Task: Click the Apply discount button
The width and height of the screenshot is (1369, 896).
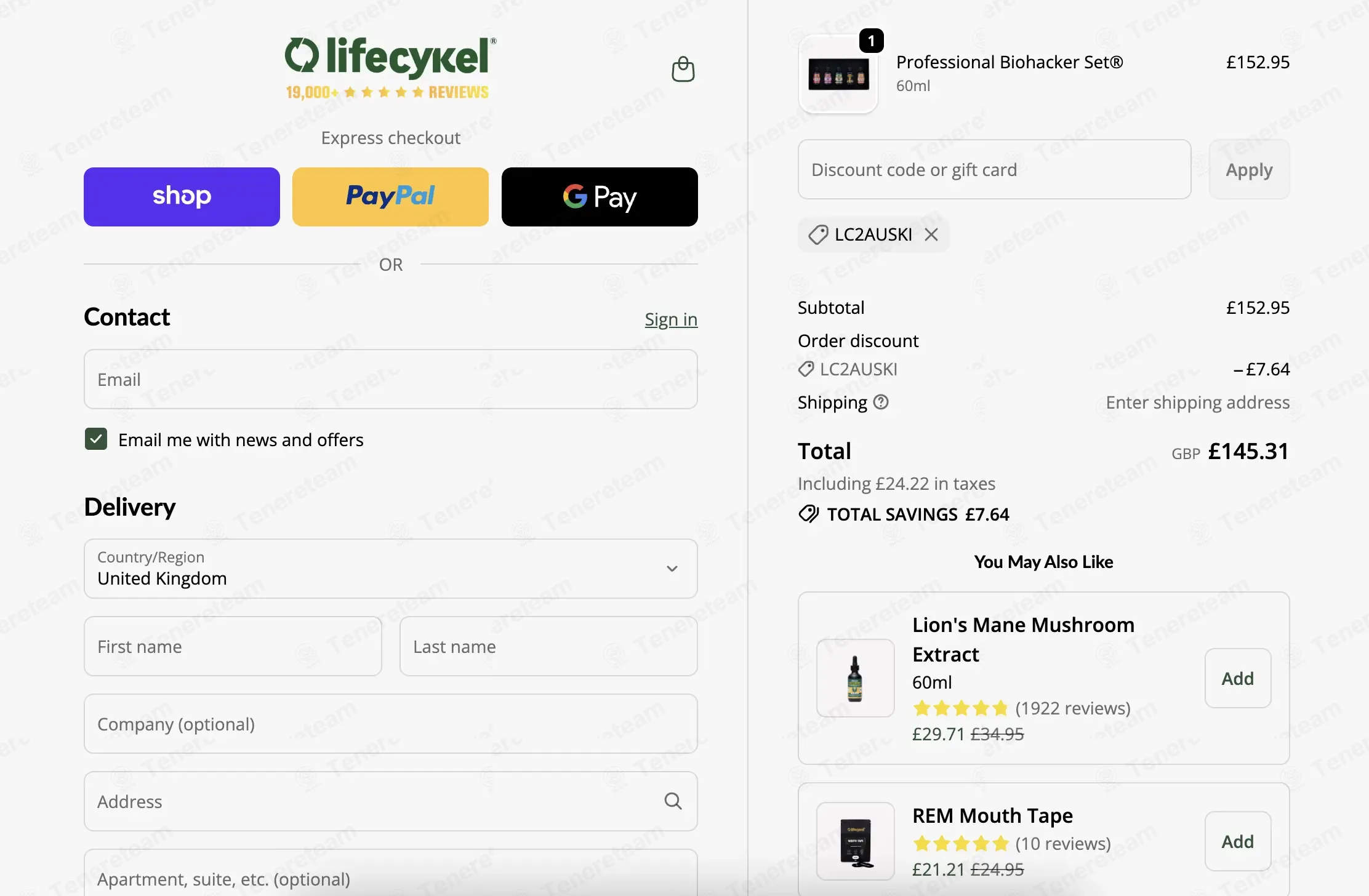Action: [x=1250, y=169]
